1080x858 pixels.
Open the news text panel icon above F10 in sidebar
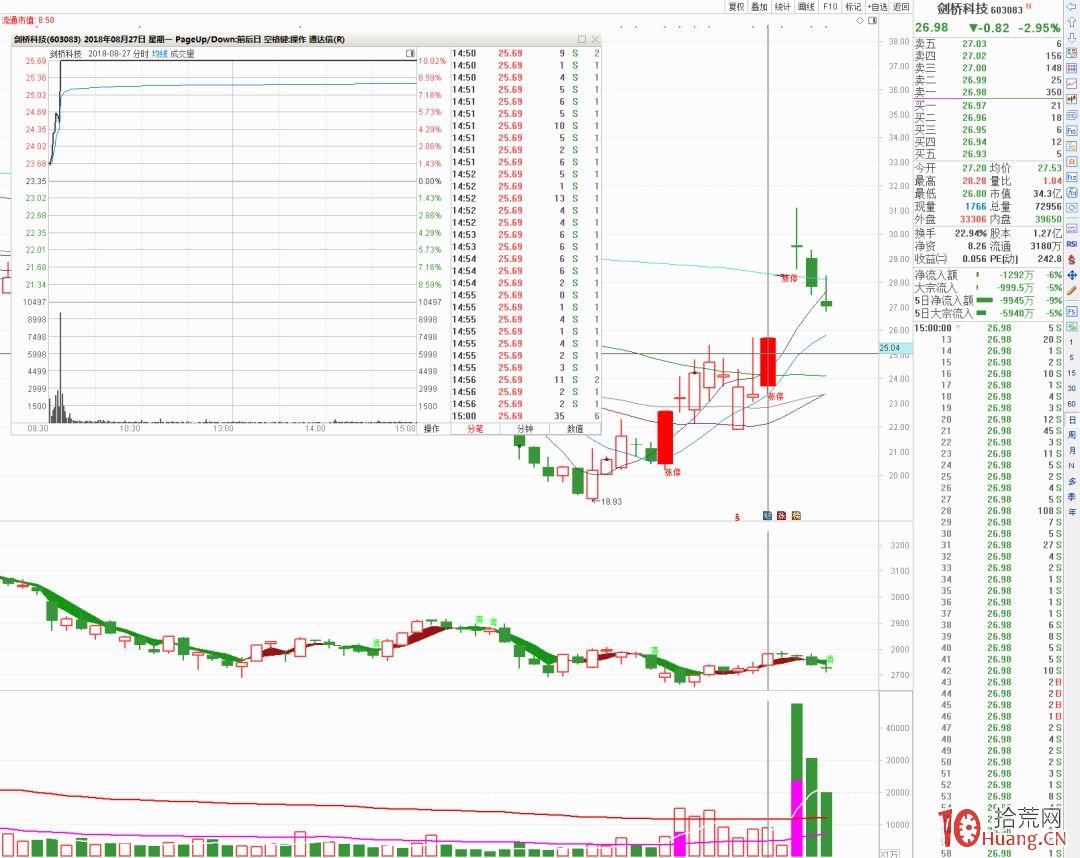[x=1072, y=115]
